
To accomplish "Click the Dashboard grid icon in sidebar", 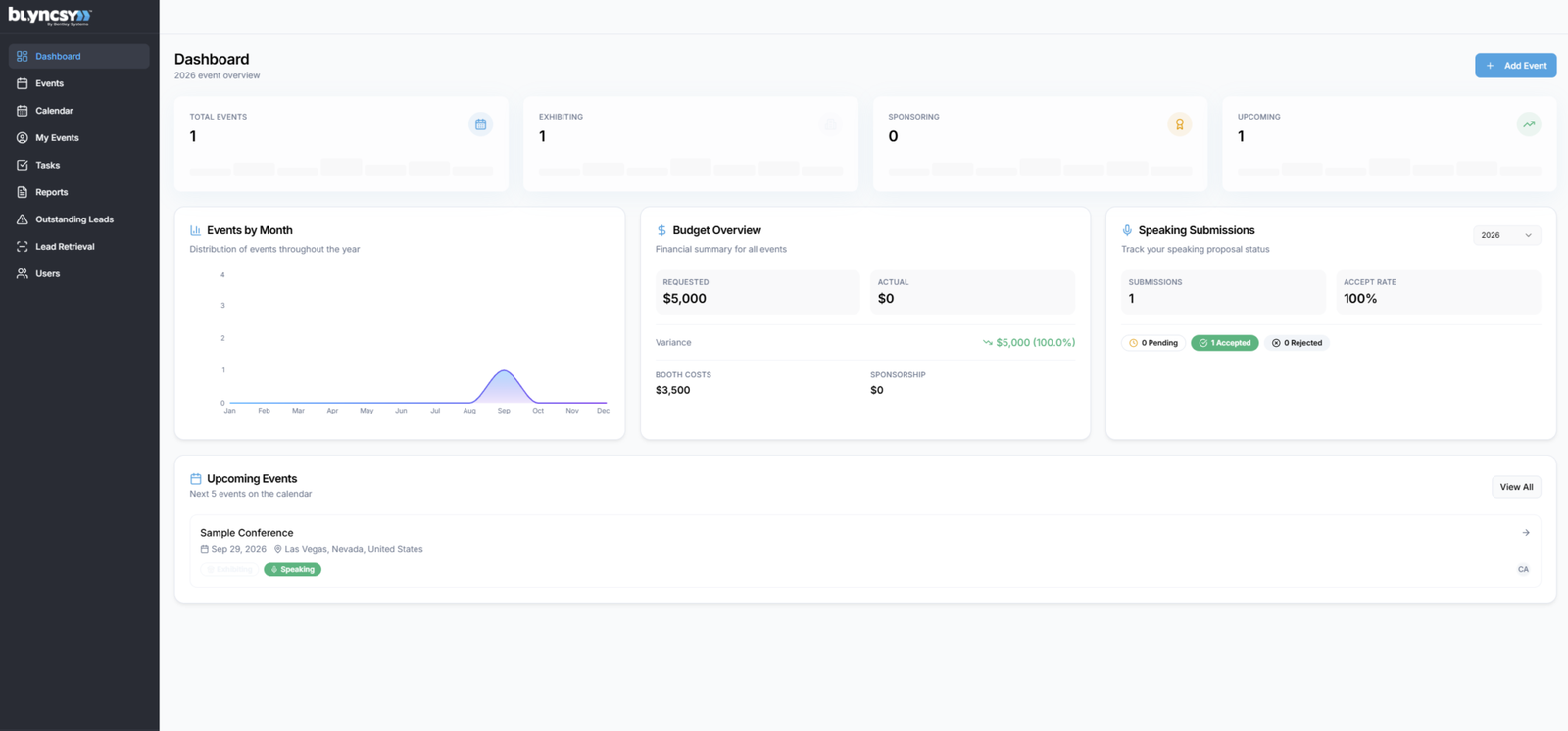I will pyautogui.click(x=23, y=56).
